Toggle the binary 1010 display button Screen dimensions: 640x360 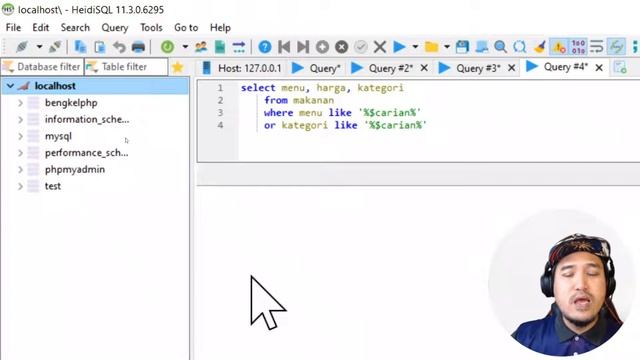click(x=578, y=47)
